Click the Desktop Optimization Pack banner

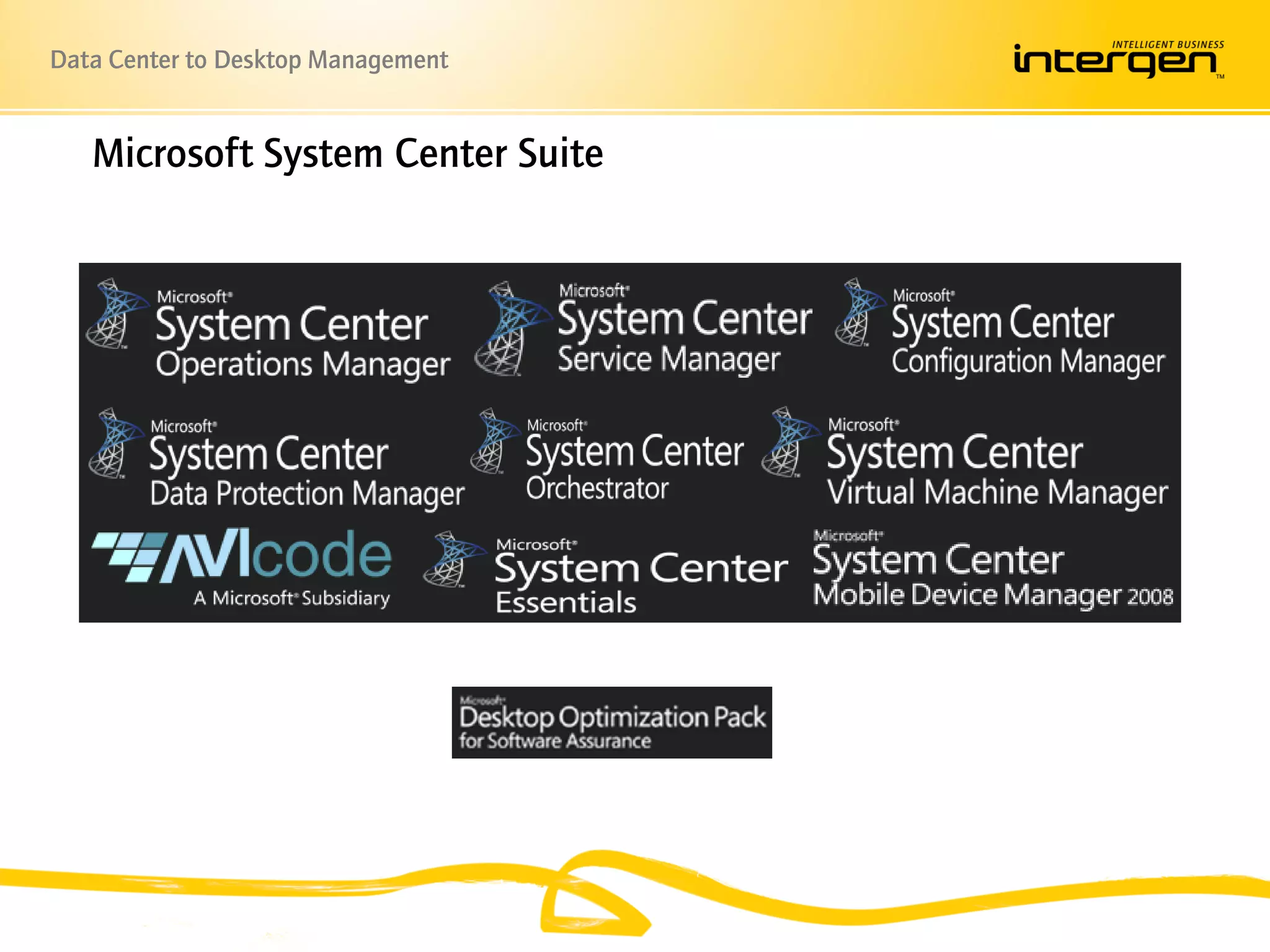[x=611, y=722]
